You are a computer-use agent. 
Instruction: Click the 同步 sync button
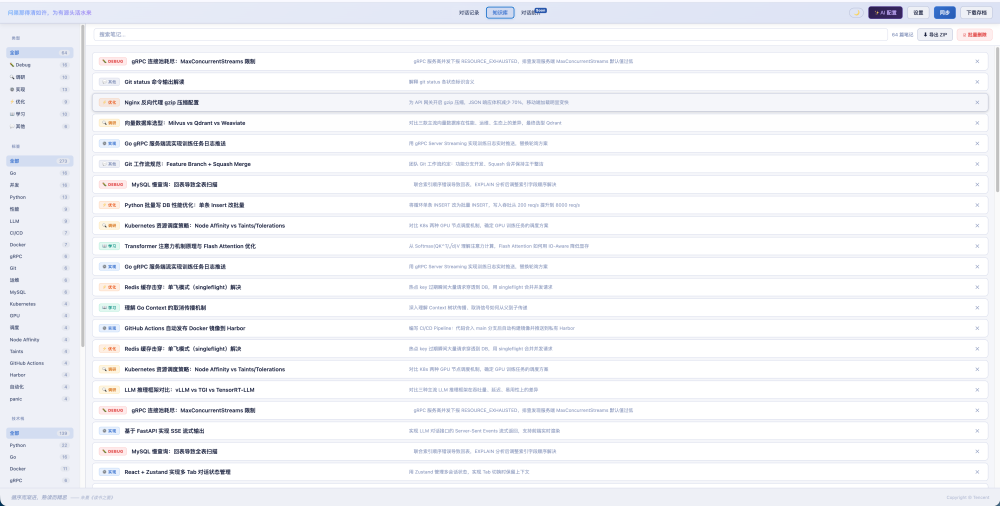coord(945,12)
